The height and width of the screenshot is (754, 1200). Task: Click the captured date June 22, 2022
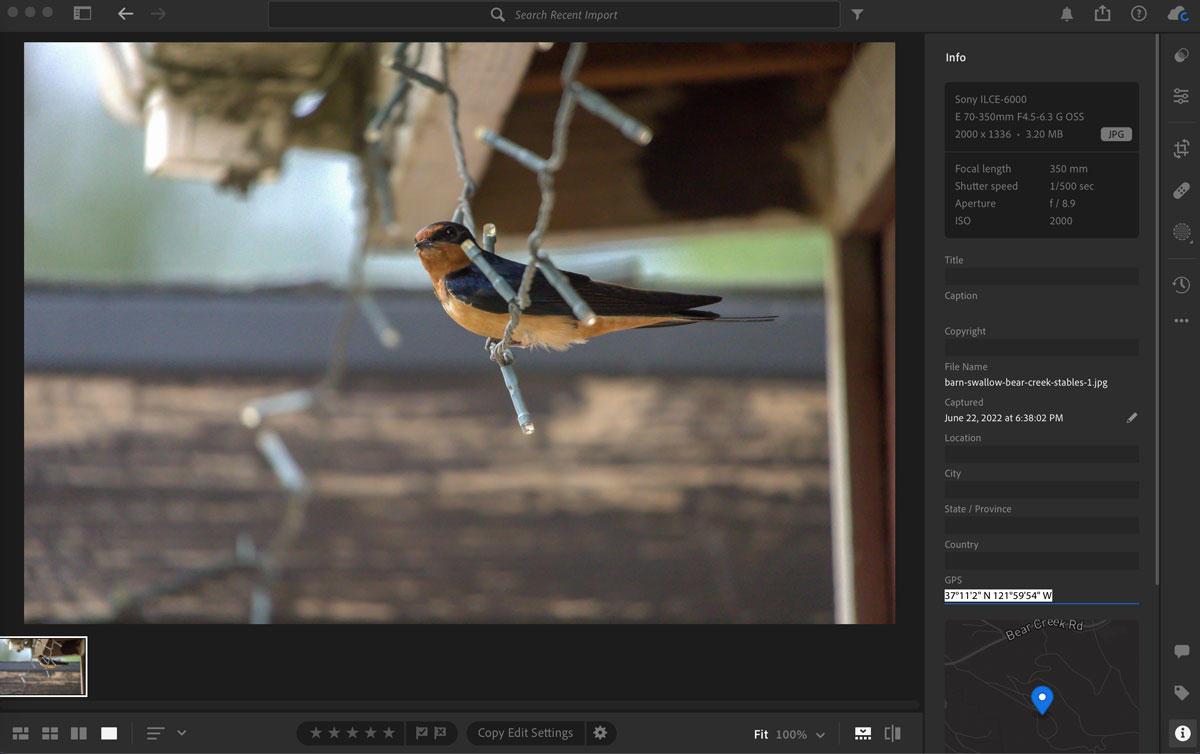tap(1003, 418)
